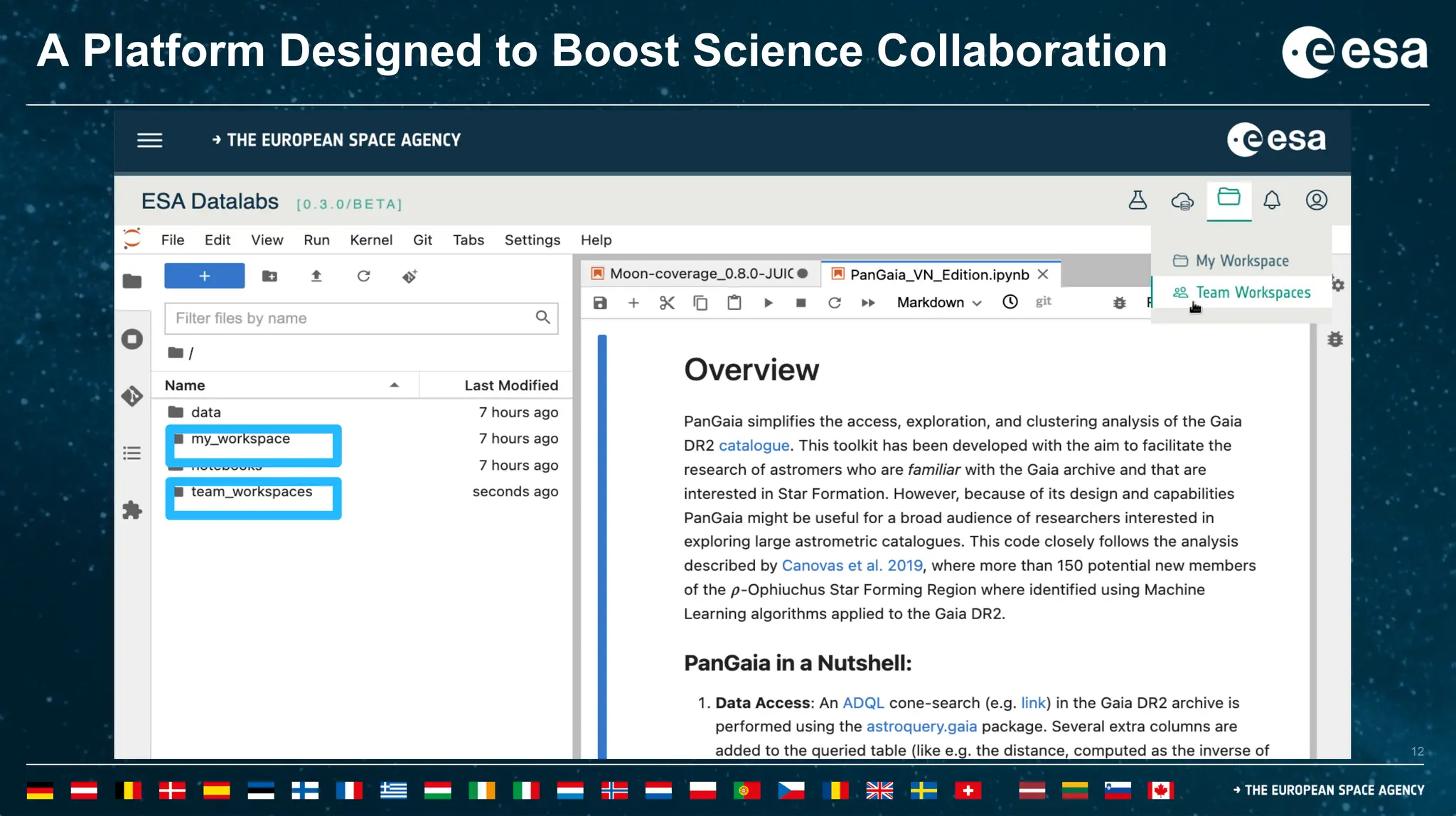Click the flask experiments icon in the Datalabs bar
The image size is (1456, 816).
tap(1137, 200)
